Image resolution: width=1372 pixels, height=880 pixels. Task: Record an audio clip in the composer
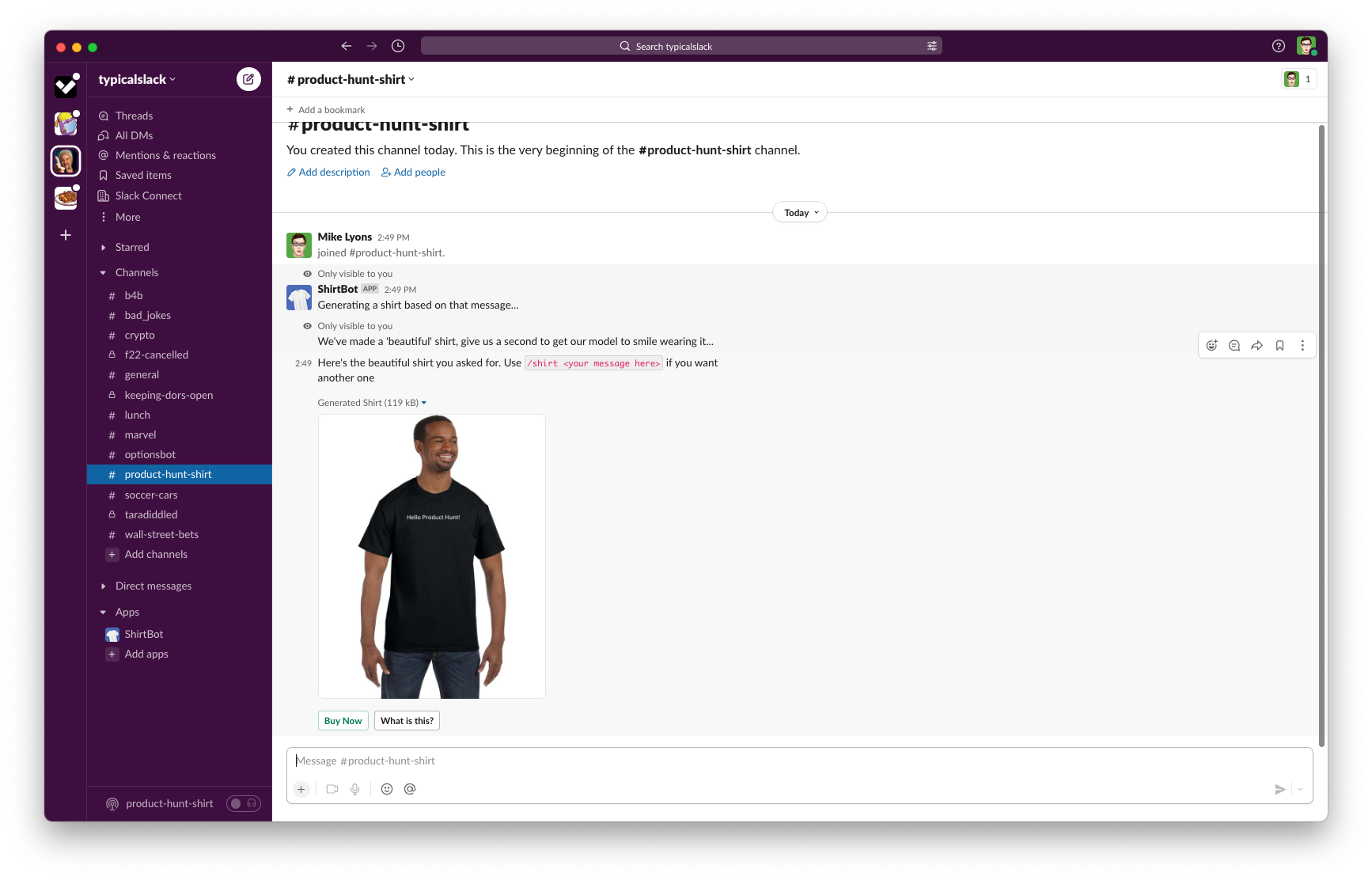pyautogui.click(x=354, y=789)
